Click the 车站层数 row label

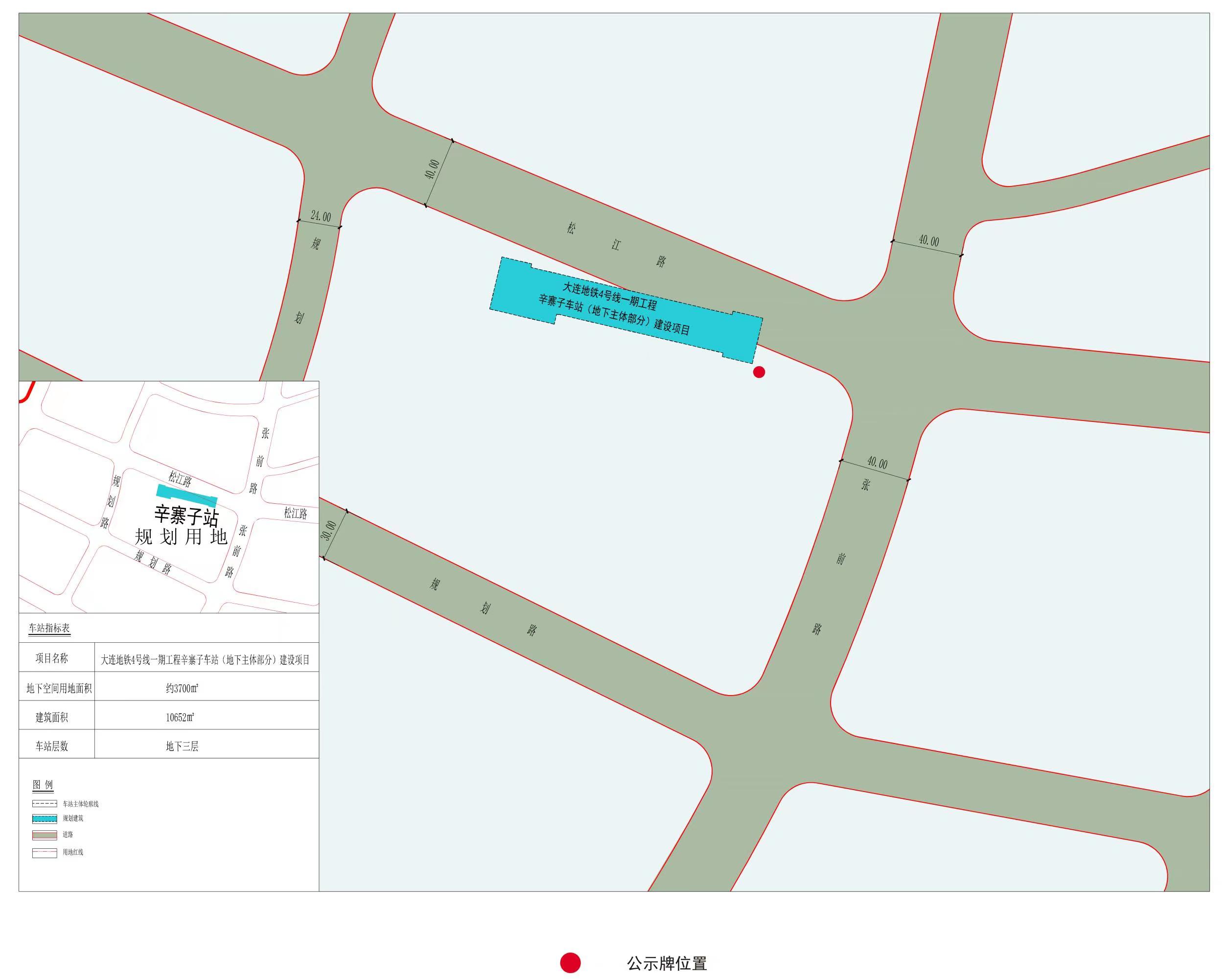[52, 747]
